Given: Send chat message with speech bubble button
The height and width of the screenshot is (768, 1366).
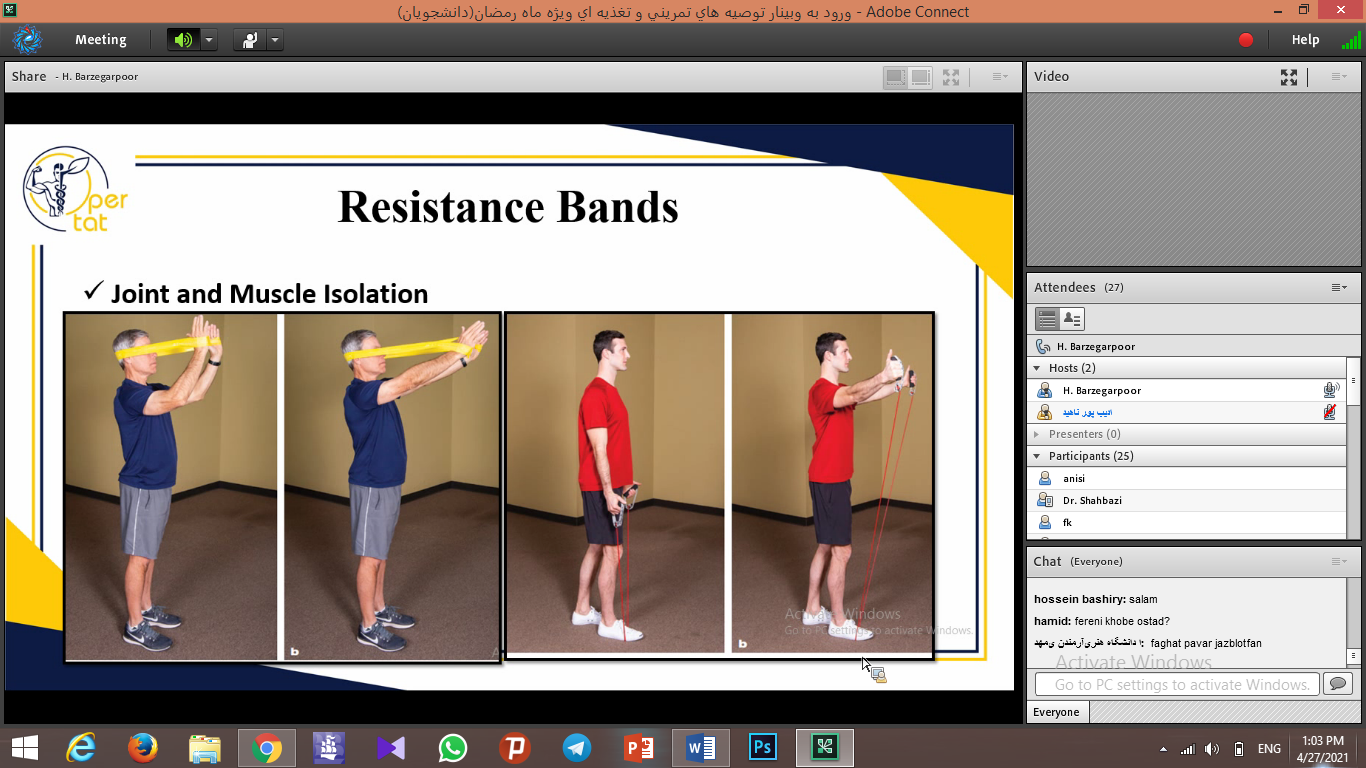Looking at the screenshot, I should tap(1336, 684).
